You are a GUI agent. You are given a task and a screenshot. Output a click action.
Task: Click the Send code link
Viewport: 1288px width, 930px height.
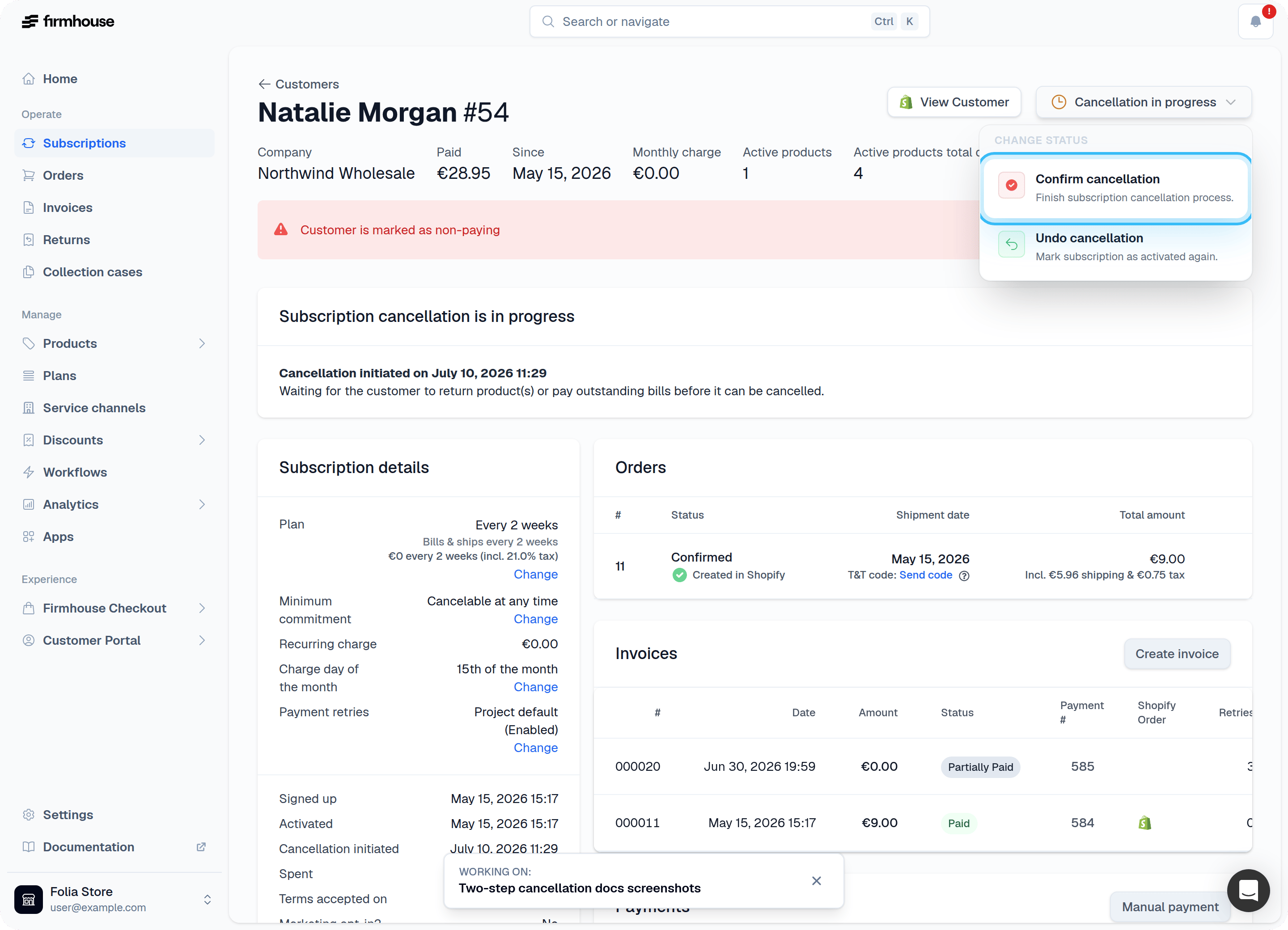click(926, 575)
